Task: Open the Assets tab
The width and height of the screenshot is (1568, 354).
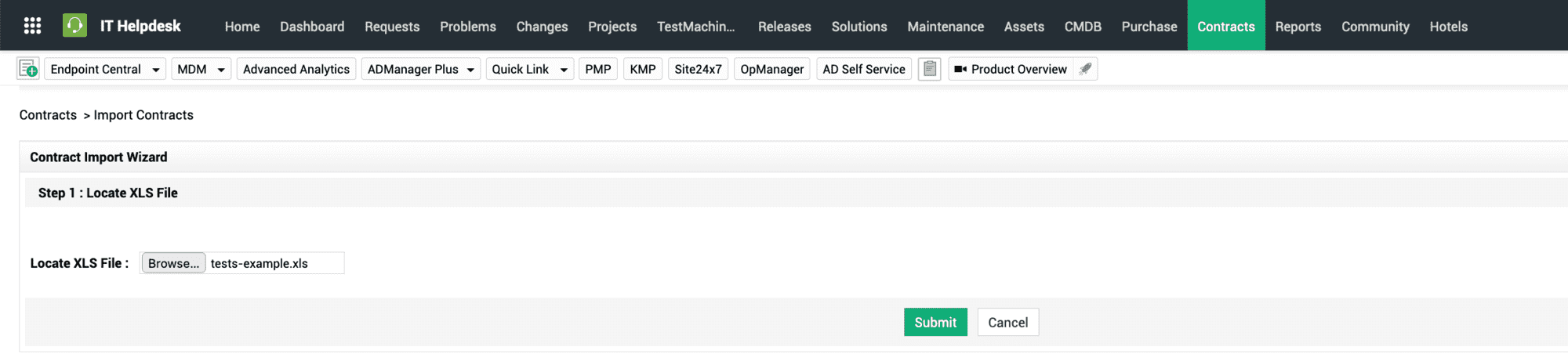Action: (x=1024, y=26)
